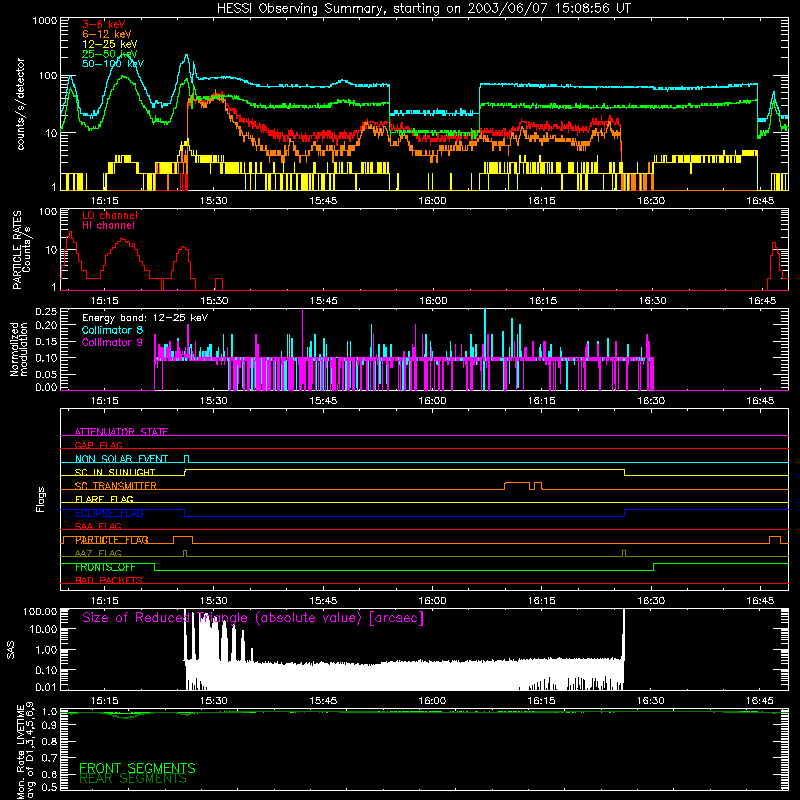The width and height of the screenshot is (800, 800).
Task: Select the Collimator 8 legend label
Action: (x=112, y=330)
